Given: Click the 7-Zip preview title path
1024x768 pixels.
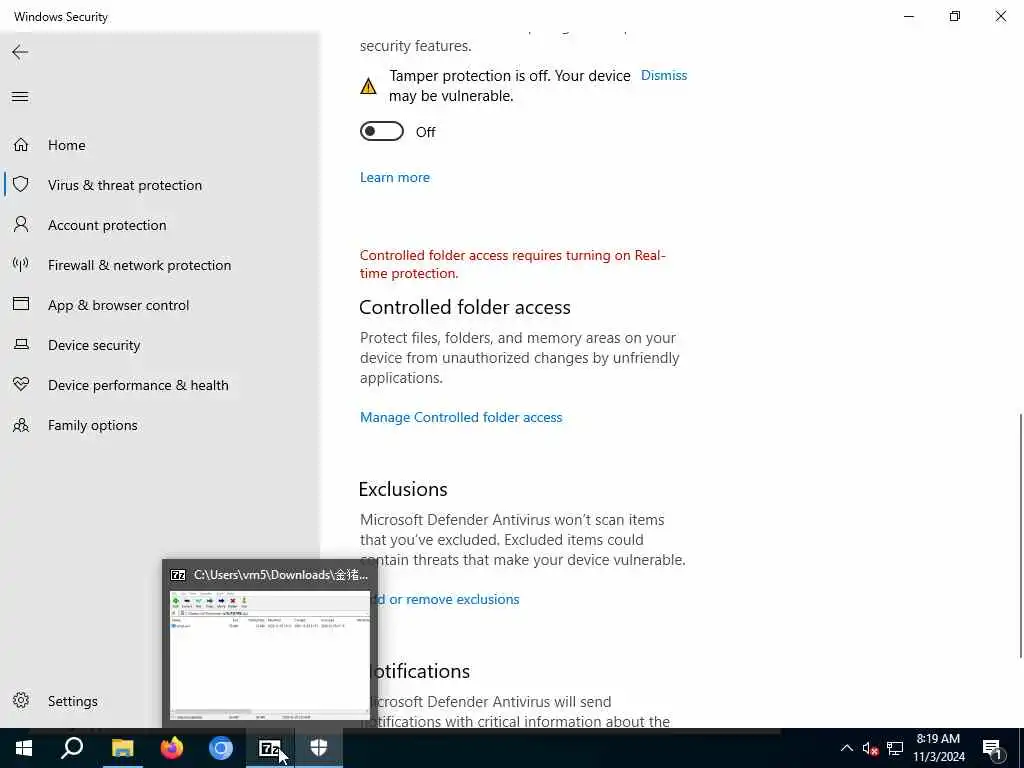Looking at the screenshot, I should tap(281, 575).
